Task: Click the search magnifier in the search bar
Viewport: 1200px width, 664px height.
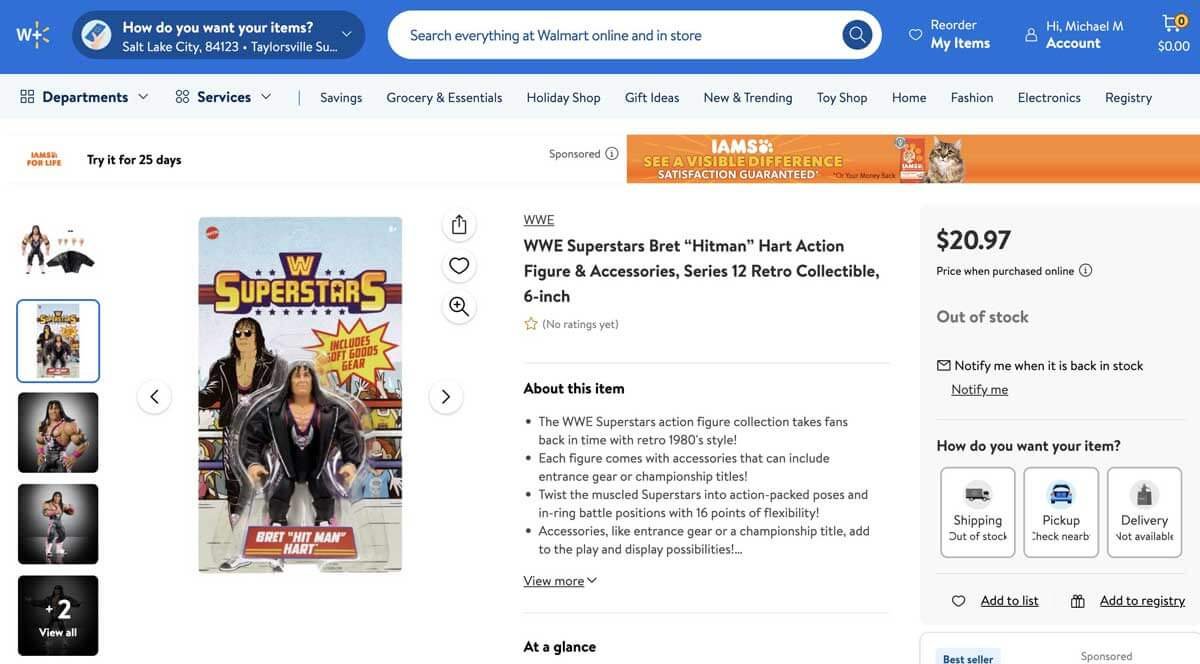Action: (856, 33)
